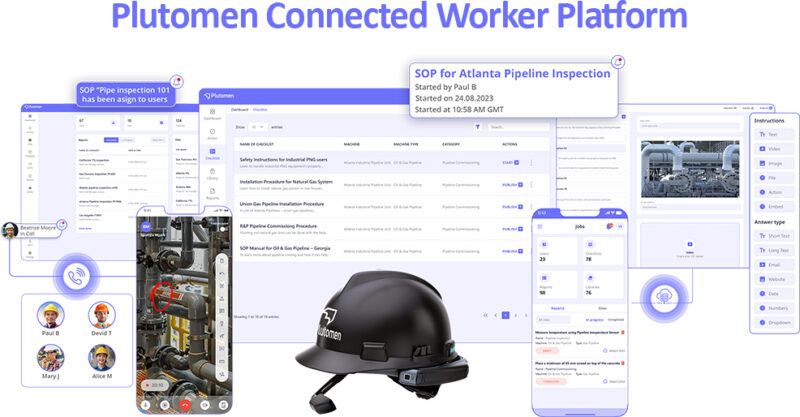
Task: Publish the Installation Procedure for Natural Gas System
Action: pos(512,185)
